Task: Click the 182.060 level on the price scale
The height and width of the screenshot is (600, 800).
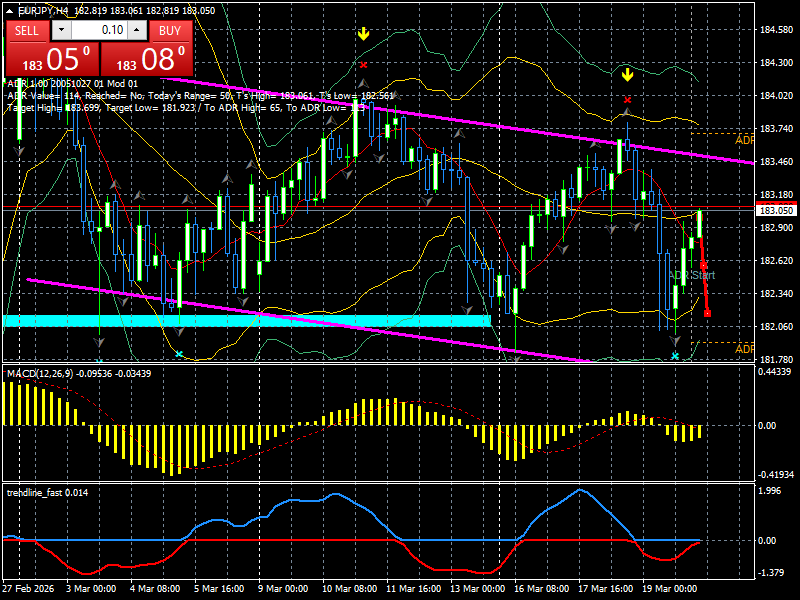Action: point(777,327)
